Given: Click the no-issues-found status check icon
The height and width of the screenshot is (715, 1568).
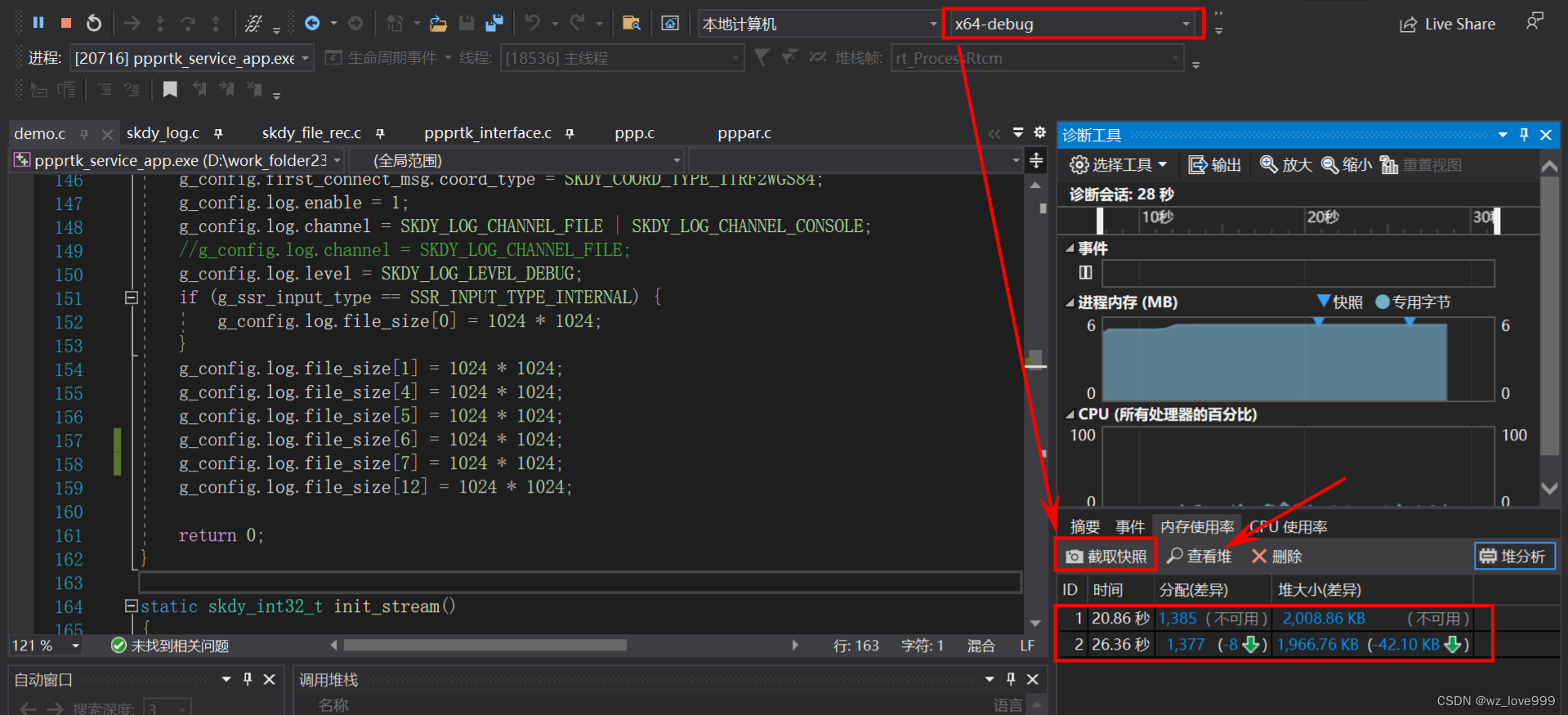Looking at the screenshot, I should click(x=118, y=646).
